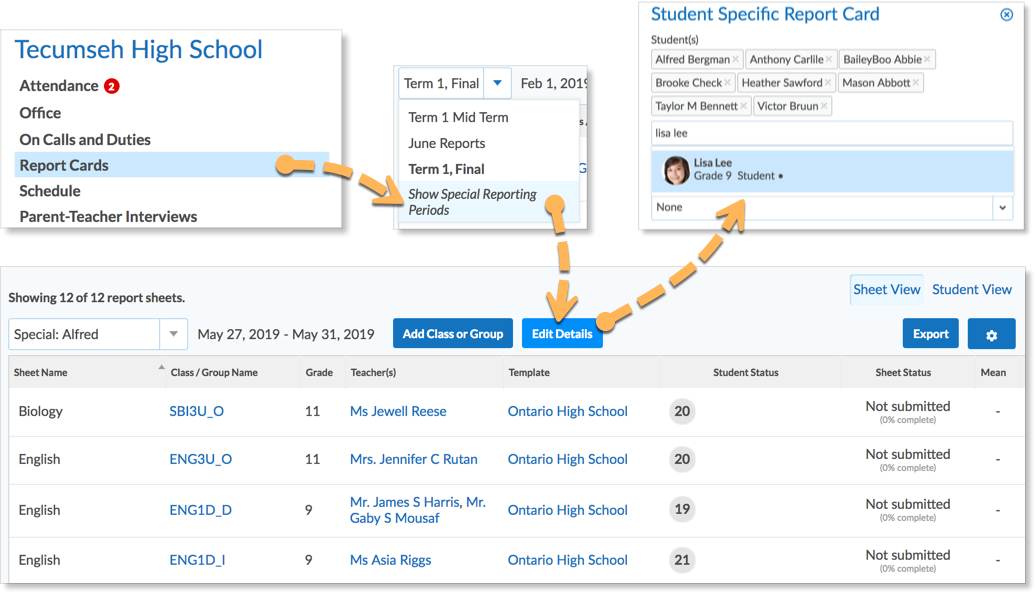Select Report Cards in sidebar menu
Screen dimensions: 1036x594
pyautogui.click(x=64, y=165)
